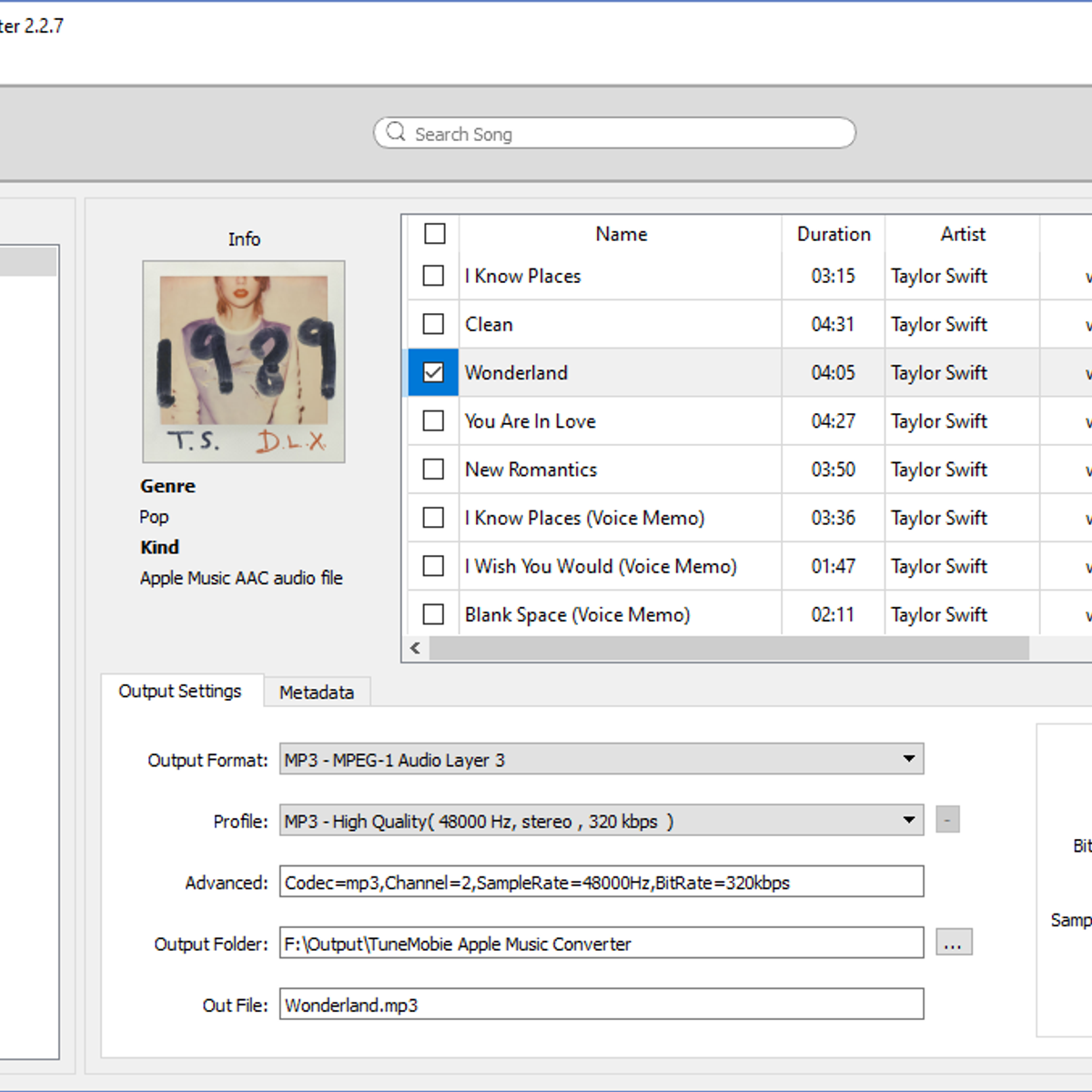Click the minus button beside Profile
This screenshot has height=1092, width=1092.
point(947,820)
